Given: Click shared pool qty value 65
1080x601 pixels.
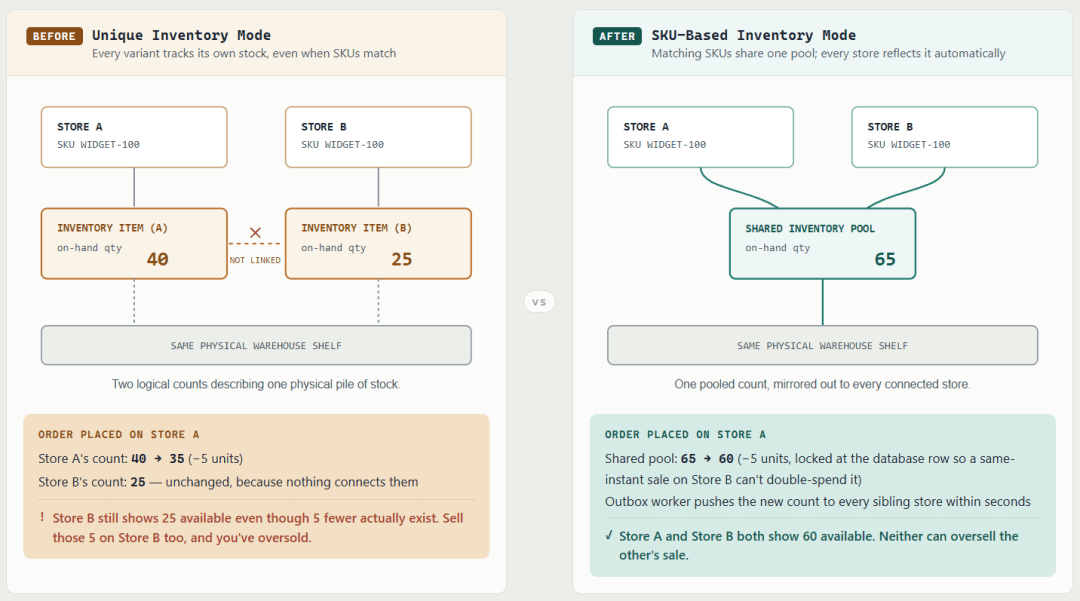Looking at the screenshot, I should [885, 259].
